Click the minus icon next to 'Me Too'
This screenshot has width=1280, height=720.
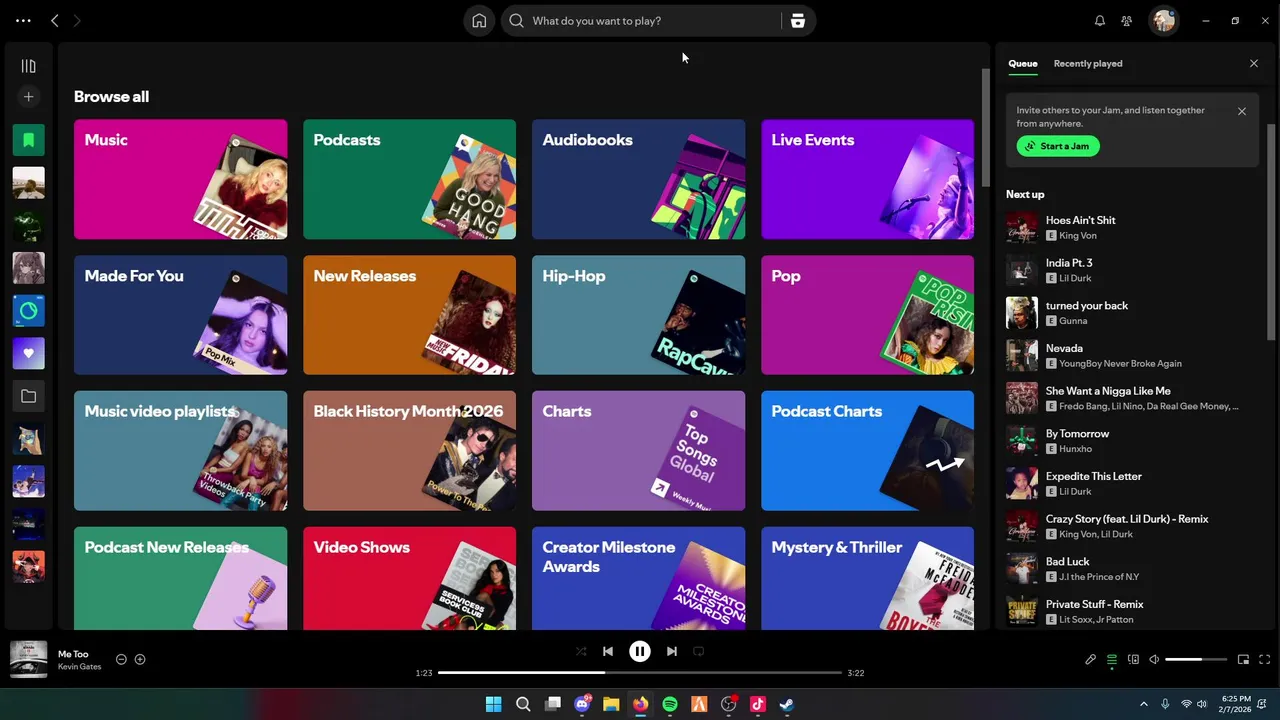pos(121,659)
